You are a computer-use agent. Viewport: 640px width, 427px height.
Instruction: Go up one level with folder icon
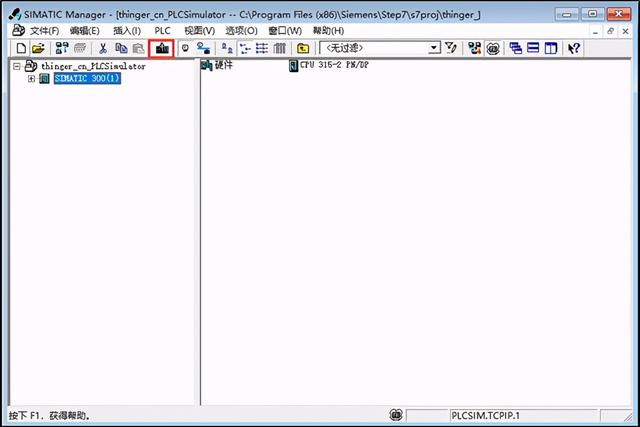click(x=303, y=48)
